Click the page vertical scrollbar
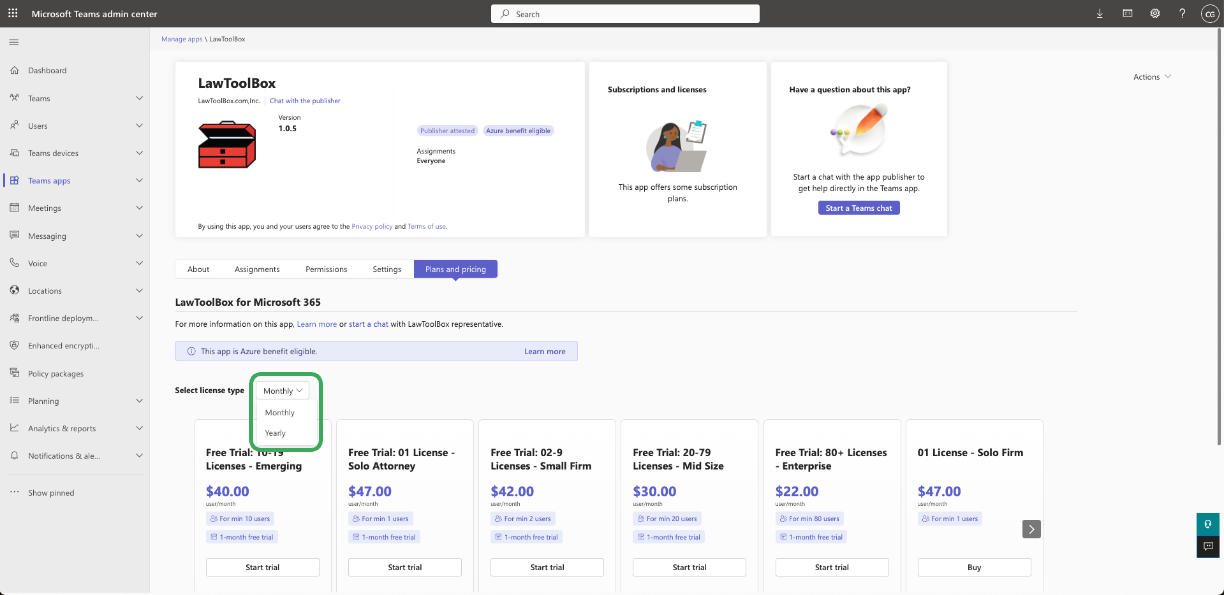1224x595 pixels. tap(1221, 235)
